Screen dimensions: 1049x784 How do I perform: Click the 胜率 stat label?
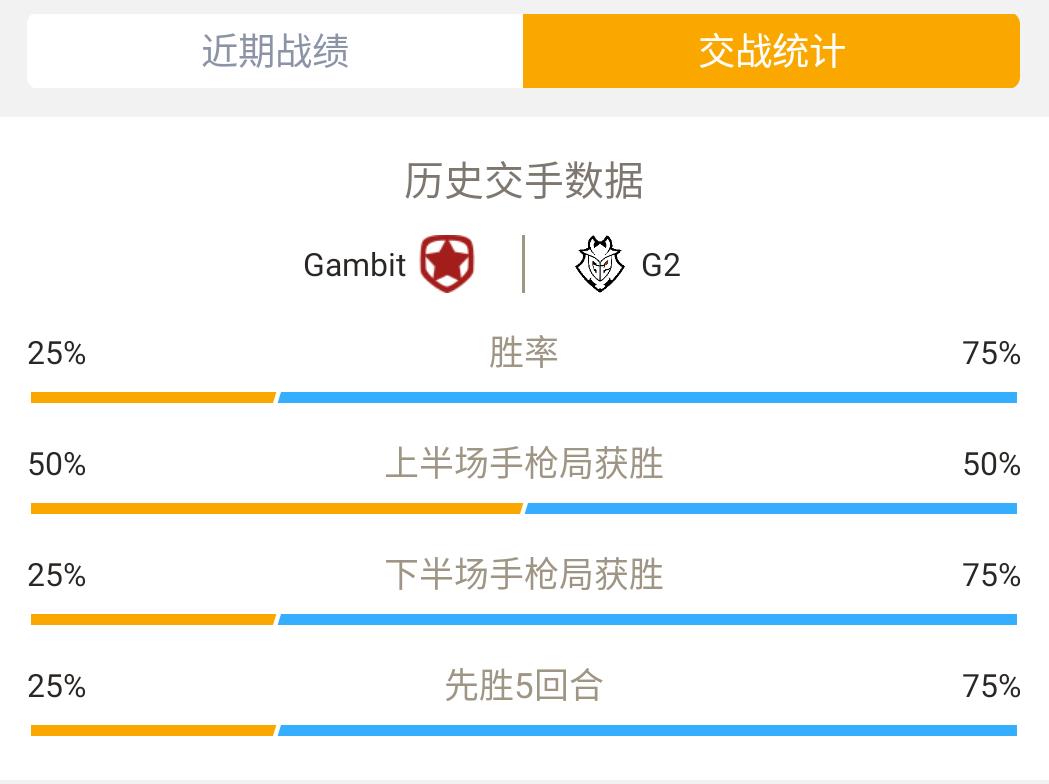point(524,352)
